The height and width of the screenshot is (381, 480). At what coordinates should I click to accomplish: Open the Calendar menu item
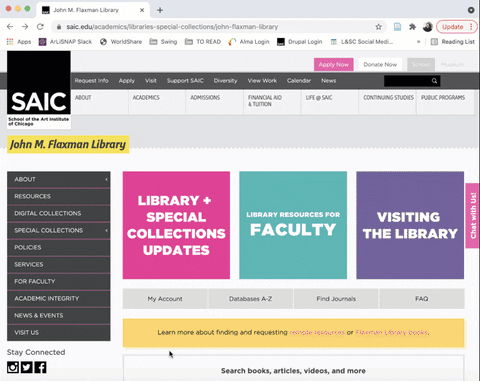coord(299,81)
